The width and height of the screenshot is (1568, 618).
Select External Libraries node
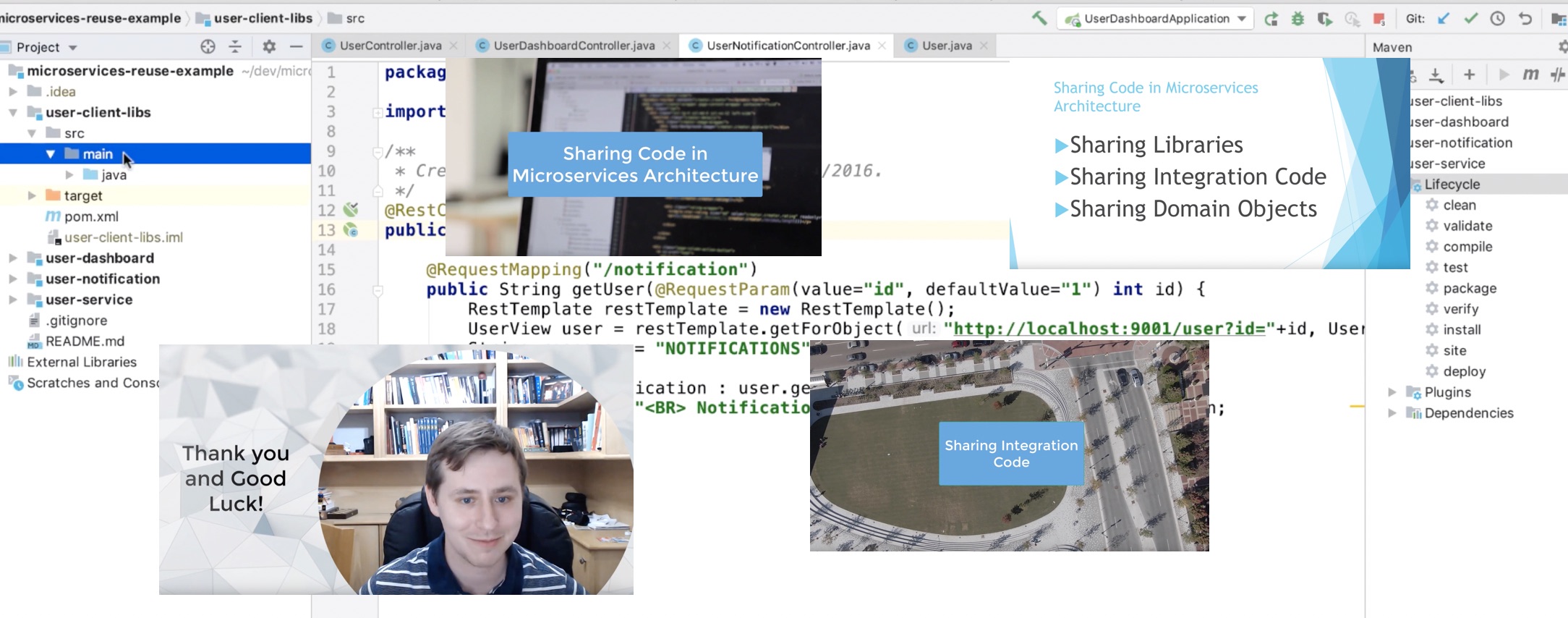pyautogui.click(x=81, y=362)
